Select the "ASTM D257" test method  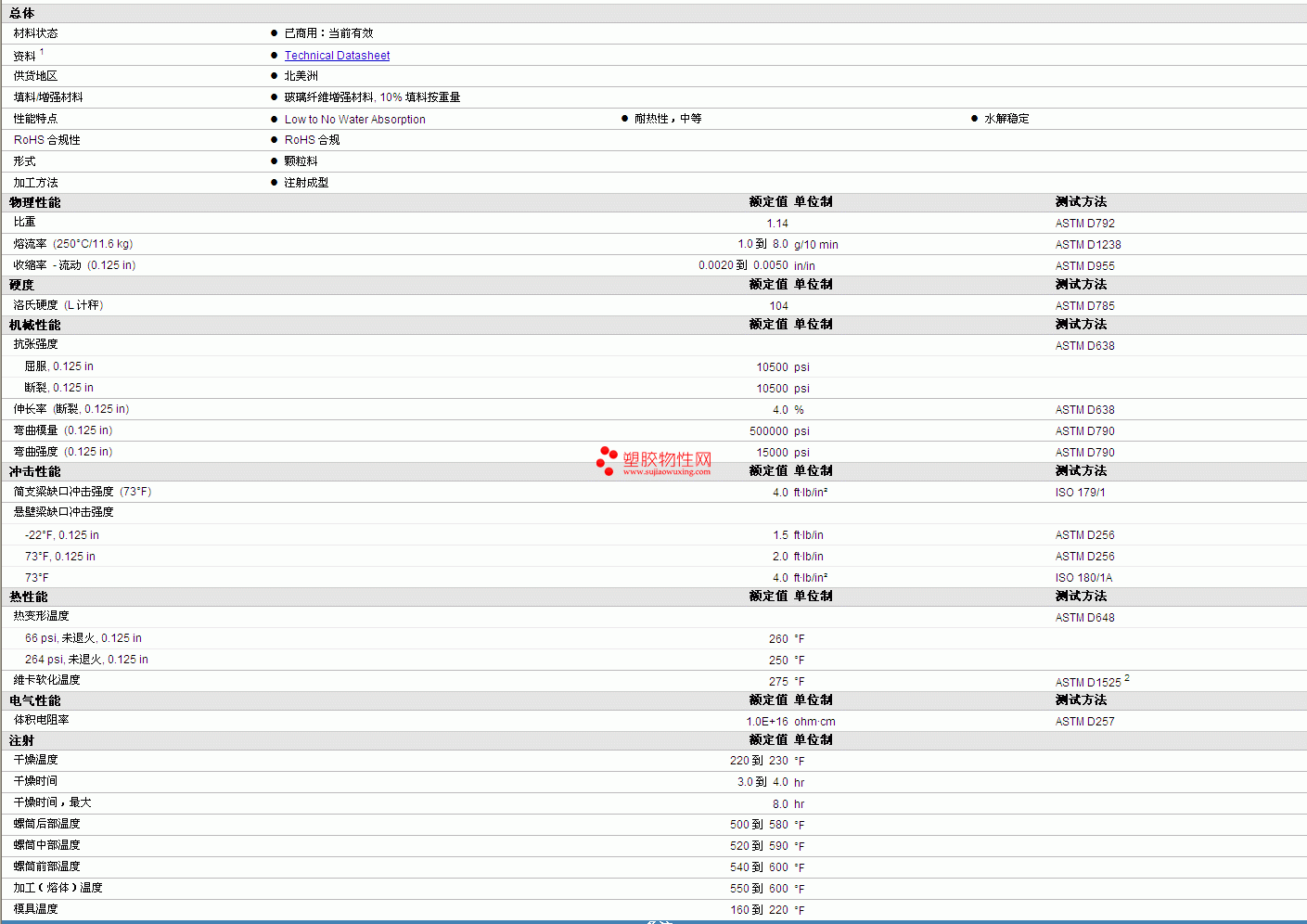1084,722
